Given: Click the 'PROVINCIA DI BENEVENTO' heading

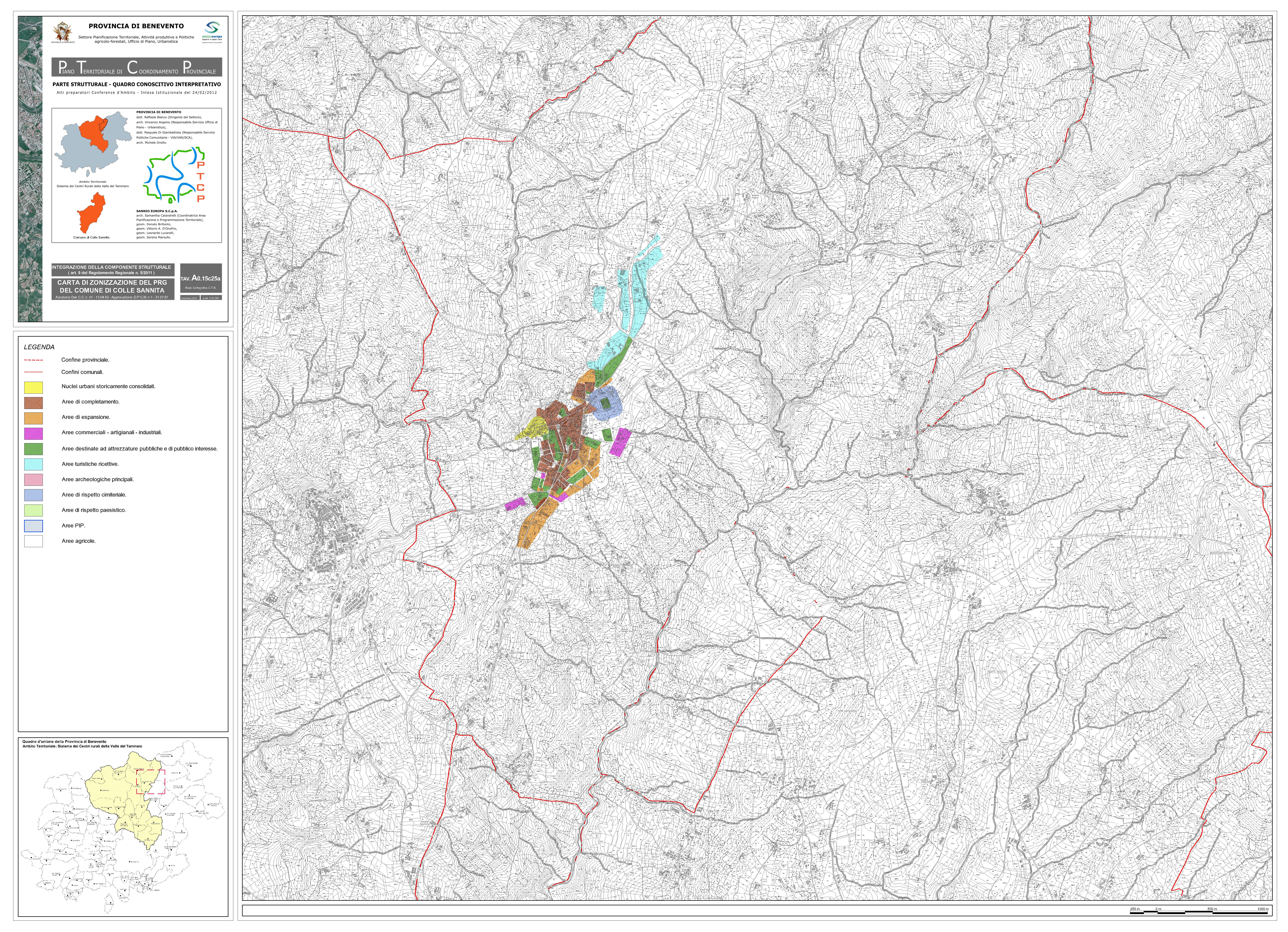Looking at the screenshot, I should point(136,26).
